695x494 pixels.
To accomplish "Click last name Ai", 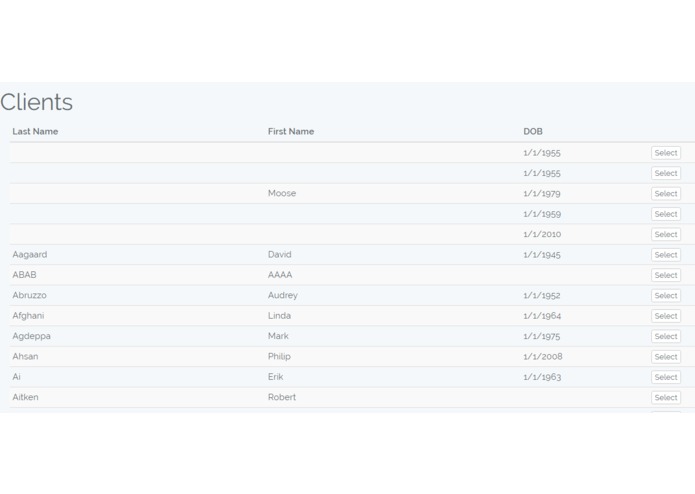I will 16,377.
